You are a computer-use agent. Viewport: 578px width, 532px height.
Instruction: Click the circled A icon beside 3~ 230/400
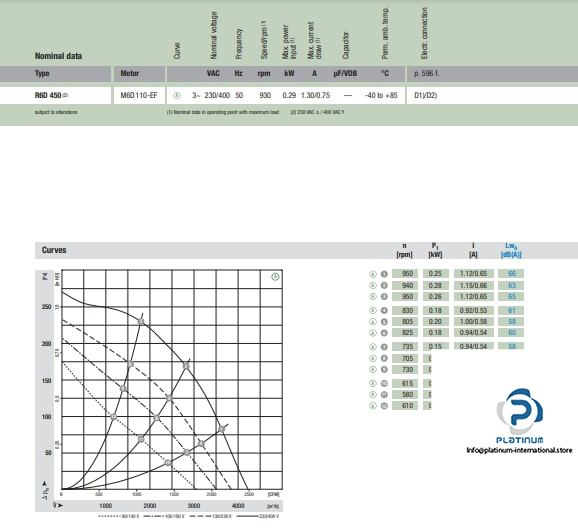click(x=177, y=95)
